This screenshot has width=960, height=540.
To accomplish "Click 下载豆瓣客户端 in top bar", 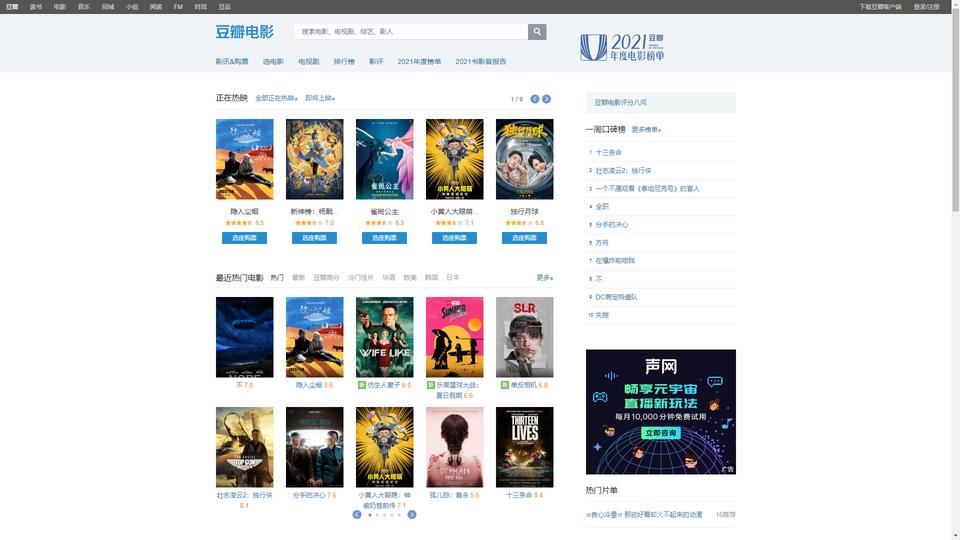I will click(880, 7).
